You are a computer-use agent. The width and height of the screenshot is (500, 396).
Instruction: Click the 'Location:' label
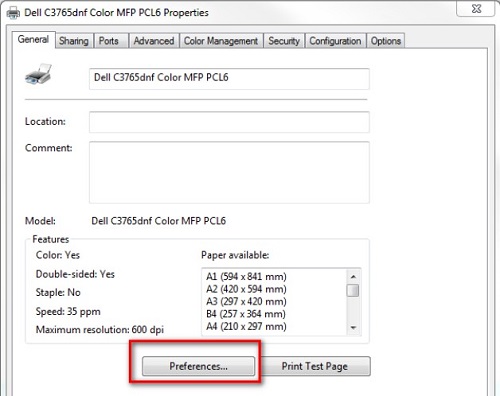point(45,121)
